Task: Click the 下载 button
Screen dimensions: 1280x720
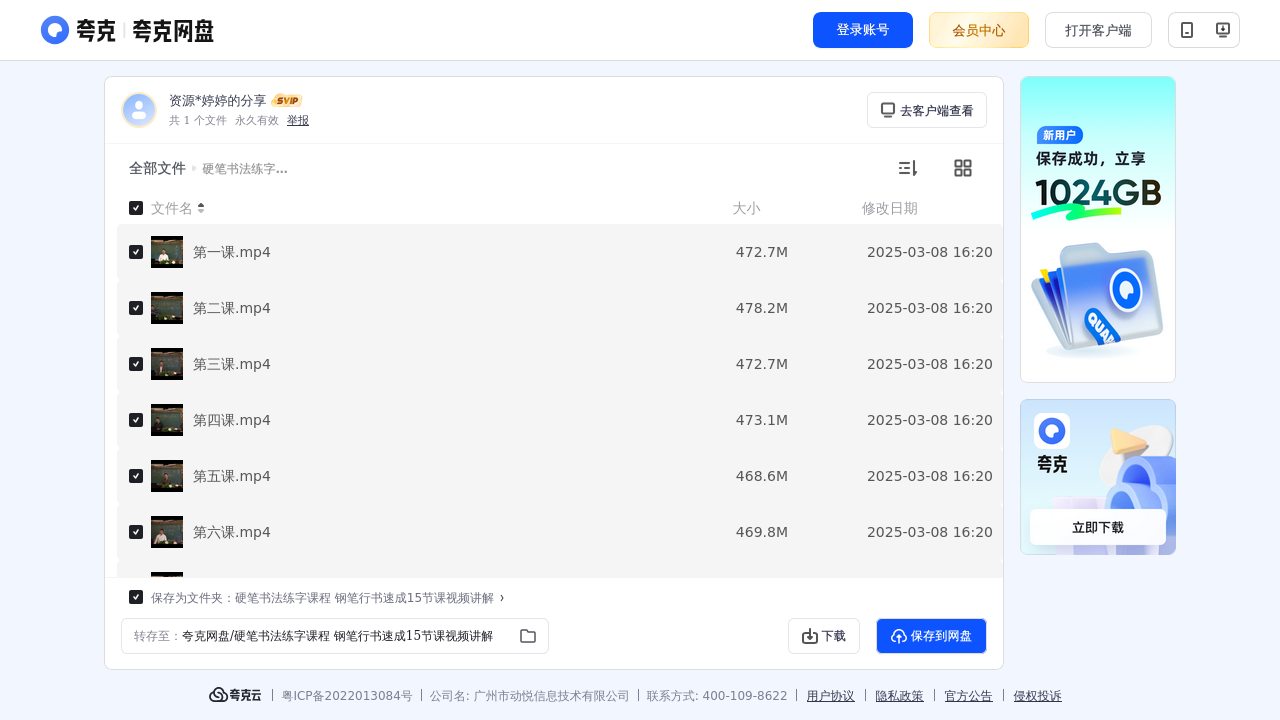Action: click(x=824, y=636)
